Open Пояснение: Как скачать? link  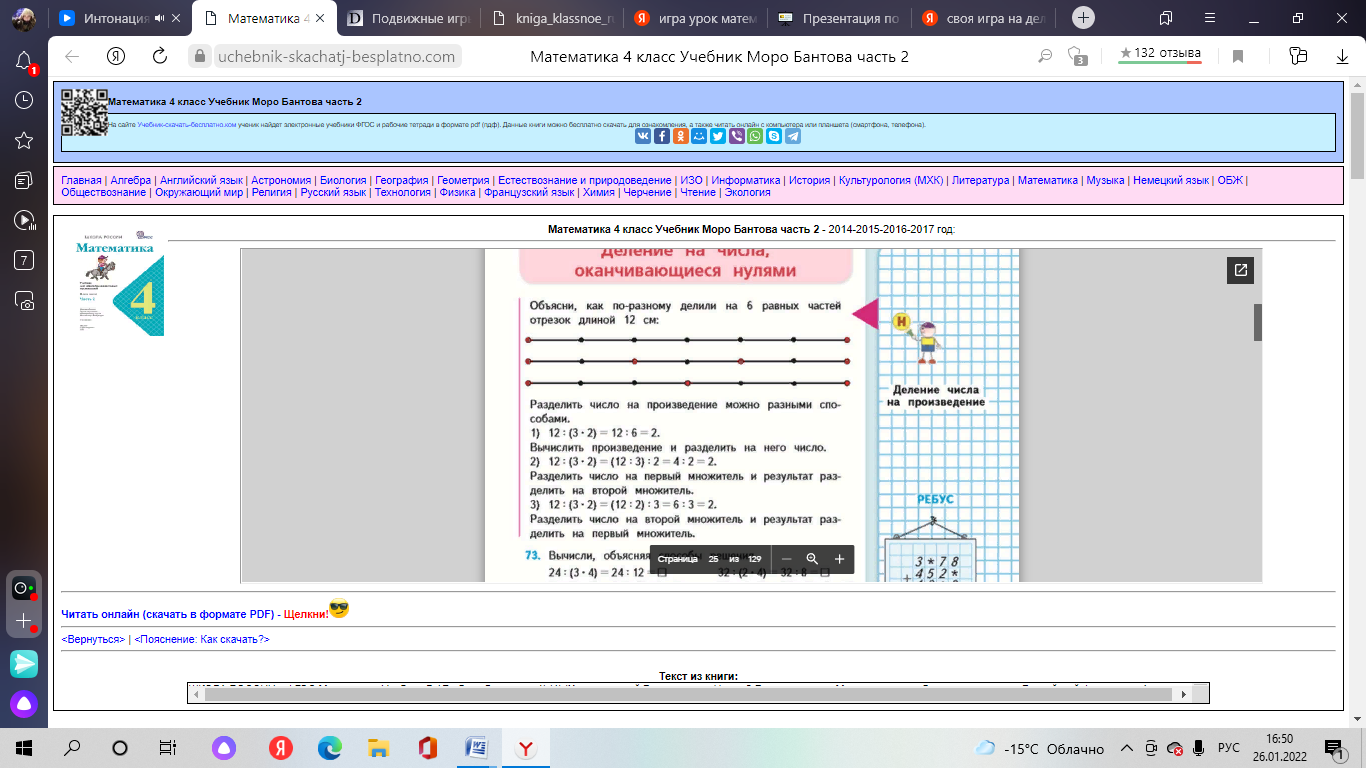tap(202, 639)
